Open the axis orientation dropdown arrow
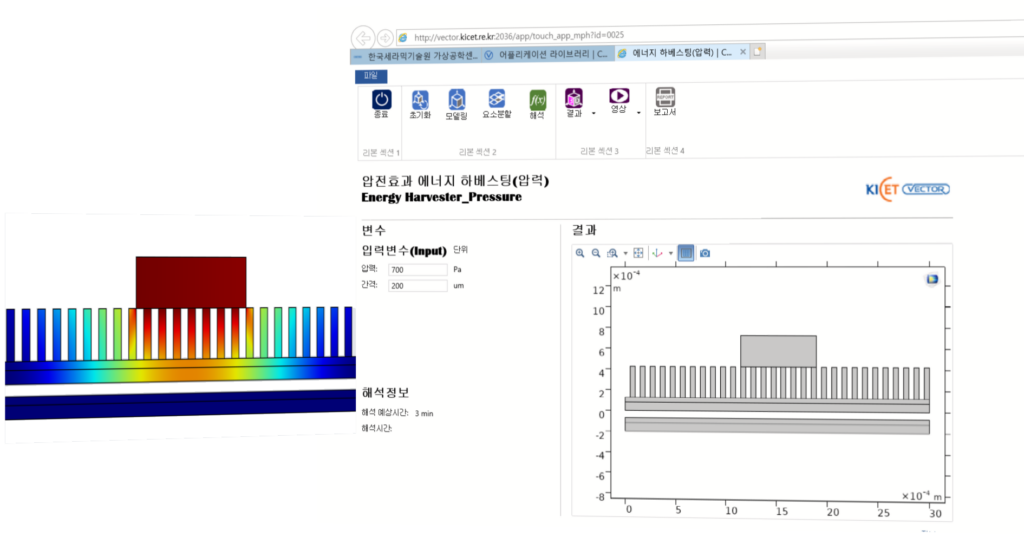 pos(670,254)
